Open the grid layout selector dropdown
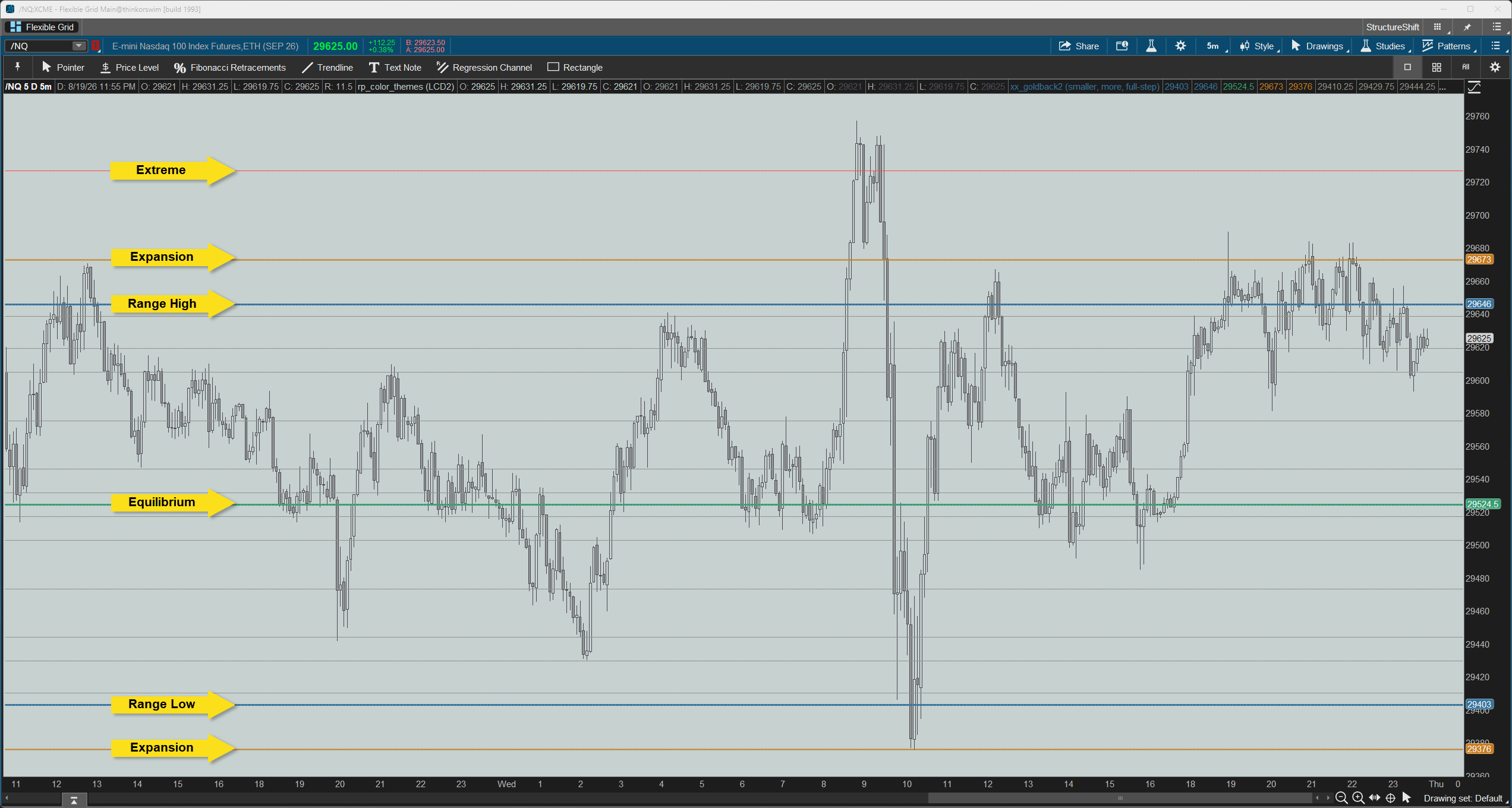This screenshot has height=808, width=1512. click(1439, 27)
